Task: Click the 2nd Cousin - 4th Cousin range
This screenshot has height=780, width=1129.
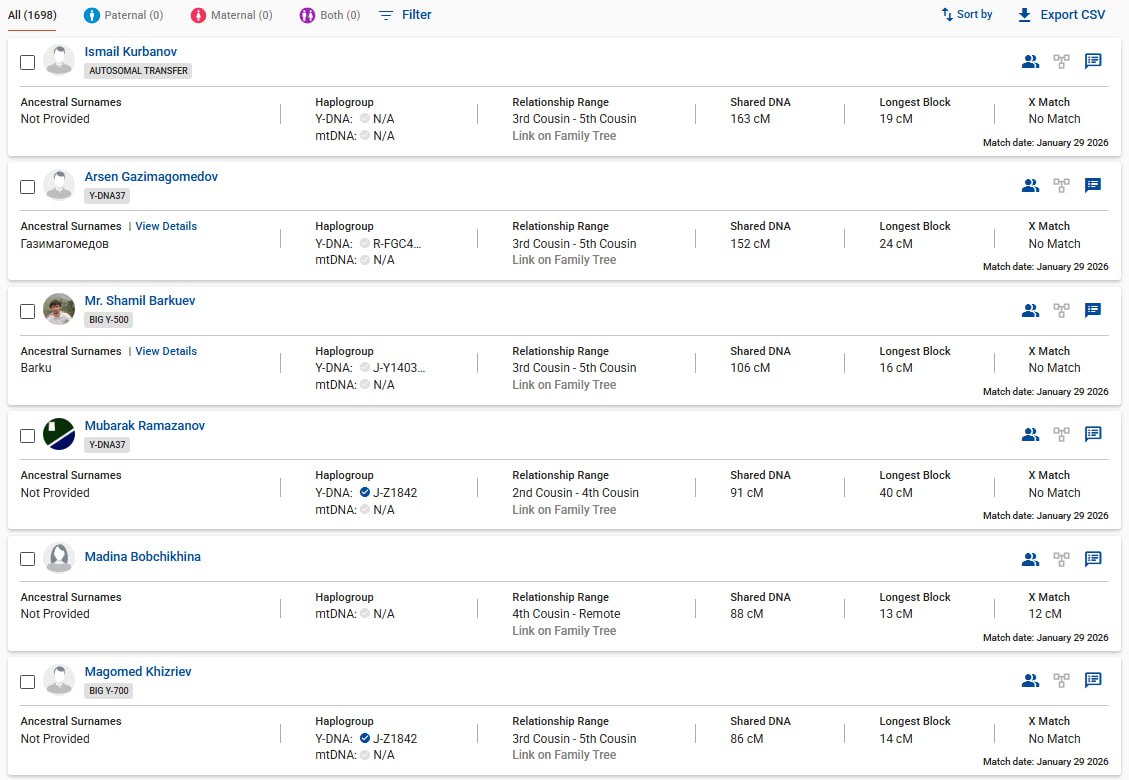Action: pos(575,493)
